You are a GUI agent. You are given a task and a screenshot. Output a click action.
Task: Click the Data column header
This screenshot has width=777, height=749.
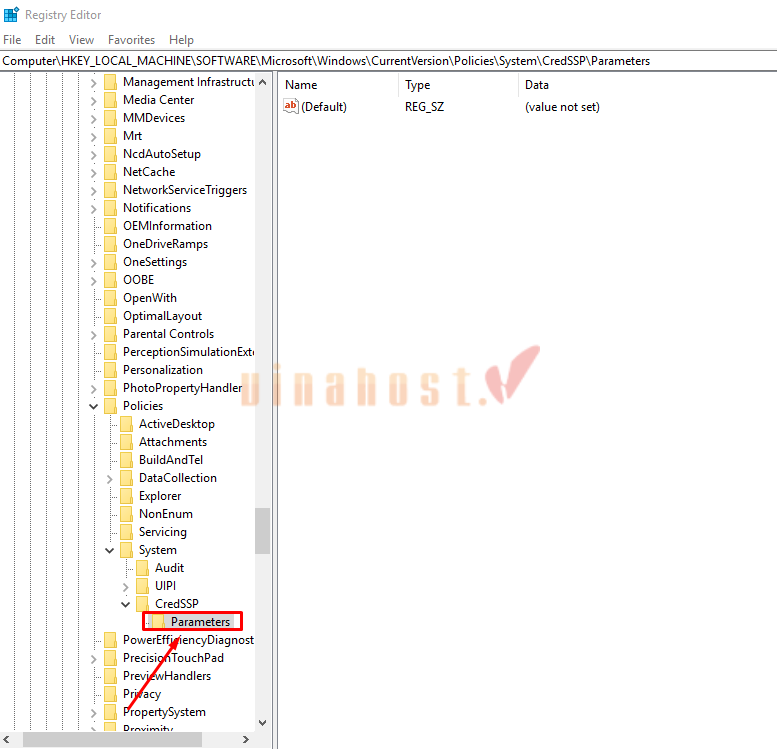[x=537, y=85]
